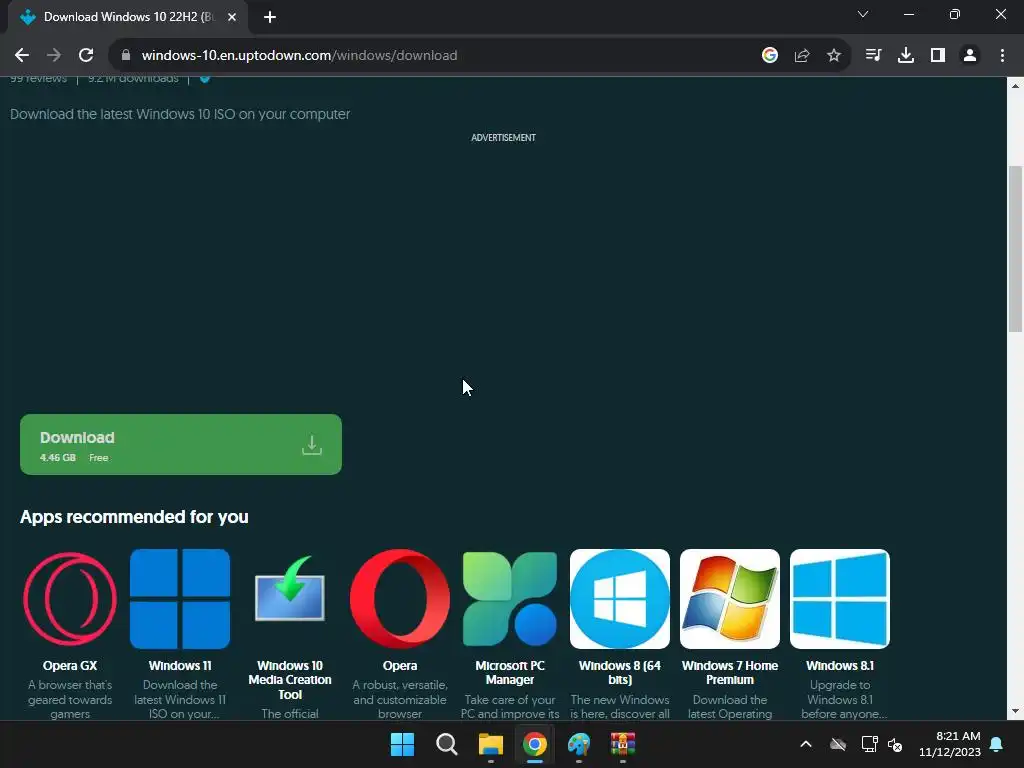The height and width of the screenshot is (768, 1024).
Task: Reload the current page
Action: [x=86, y=56]
